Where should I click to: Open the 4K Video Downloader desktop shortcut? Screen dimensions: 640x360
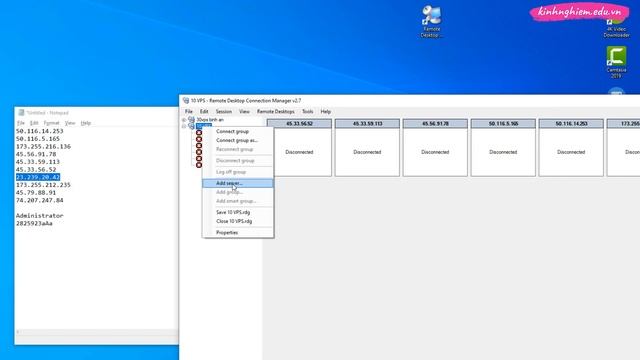click(x=616, y=29)
